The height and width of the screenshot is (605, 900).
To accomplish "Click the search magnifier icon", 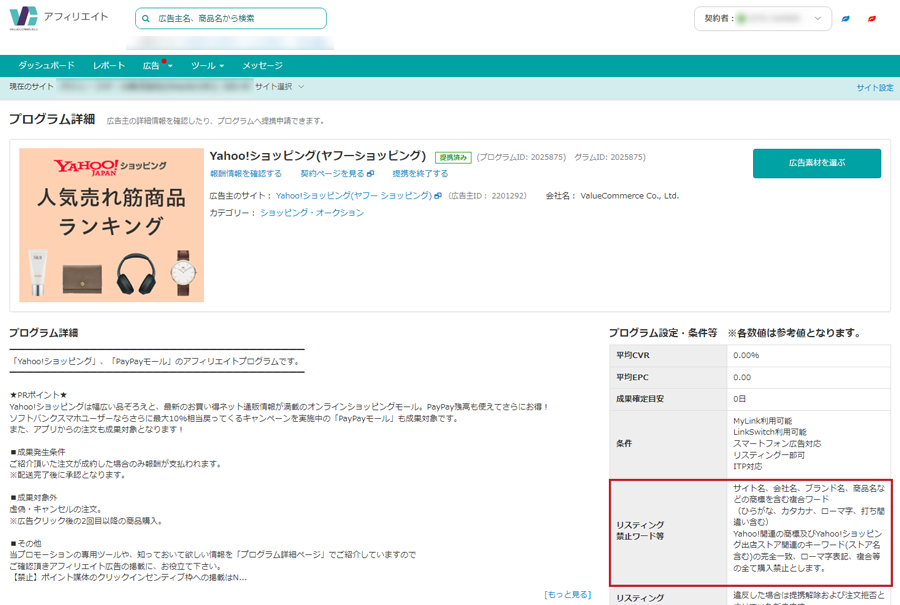I will pos(146,18).
